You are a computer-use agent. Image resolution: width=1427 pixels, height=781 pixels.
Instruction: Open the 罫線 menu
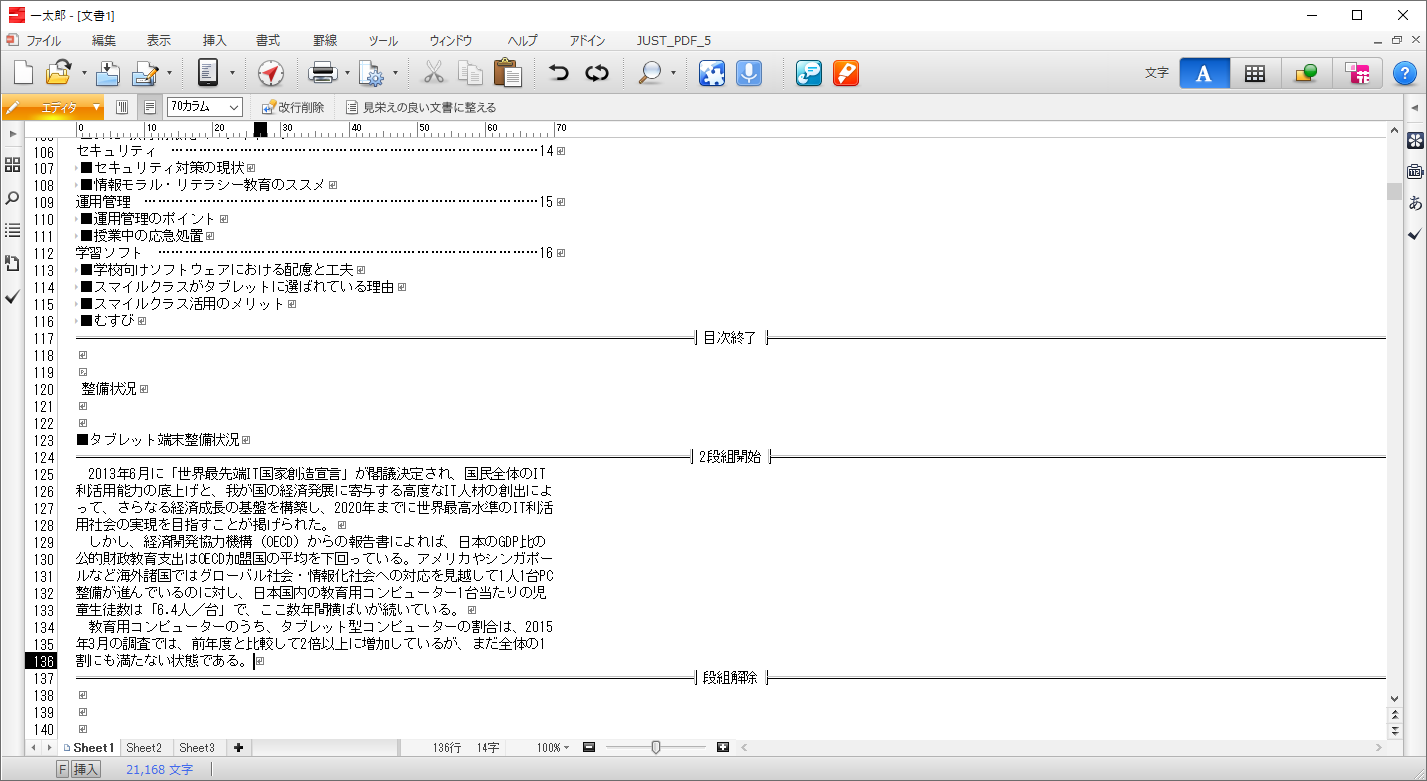click(325, 41)
